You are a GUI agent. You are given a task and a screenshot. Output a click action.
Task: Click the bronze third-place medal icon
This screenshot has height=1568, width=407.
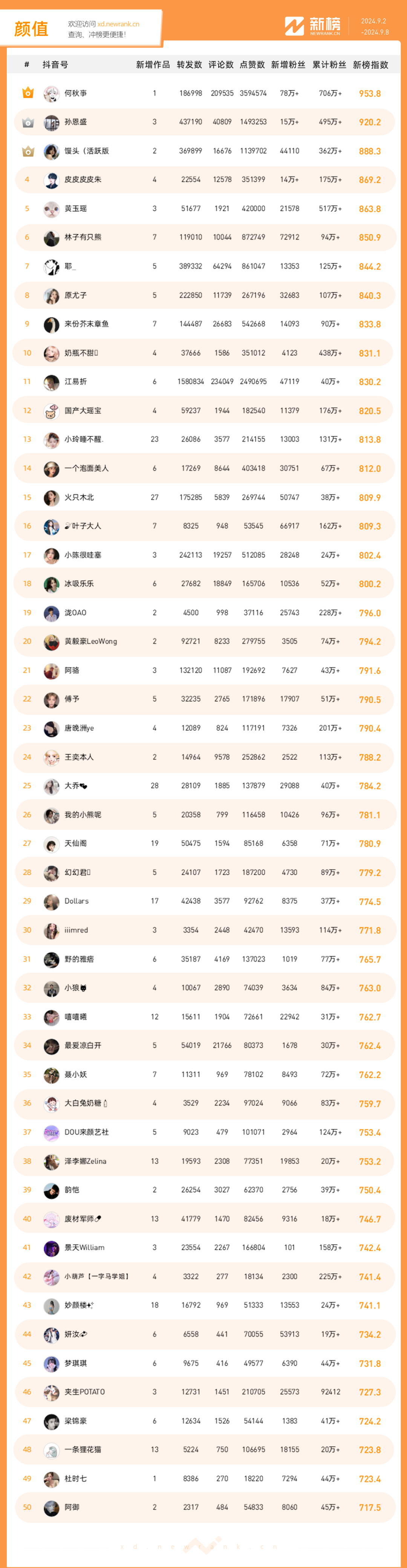pyautogui.click(x=28, y=151)
